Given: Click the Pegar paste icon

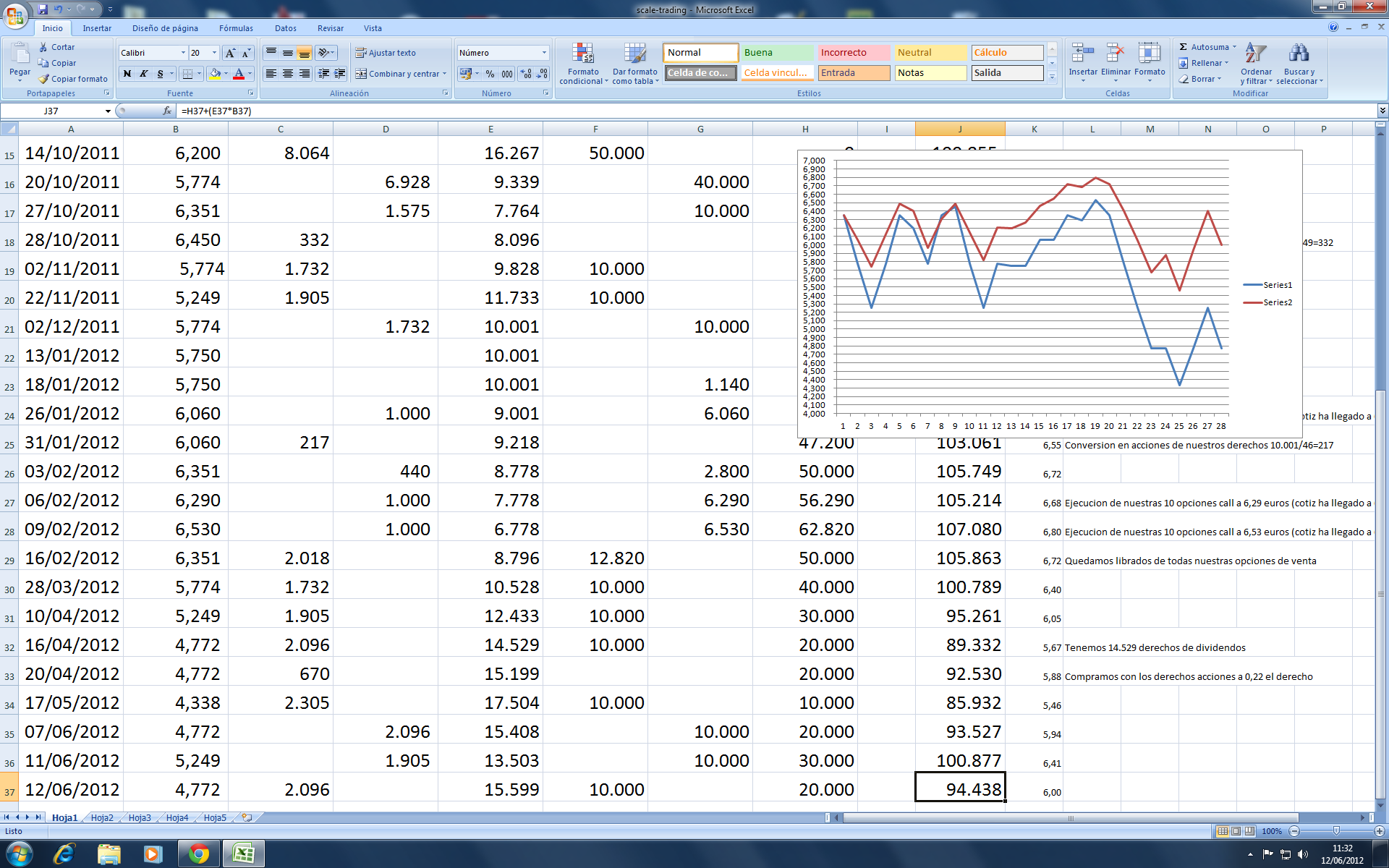Looking at the screenshot, I should (20, 55).
